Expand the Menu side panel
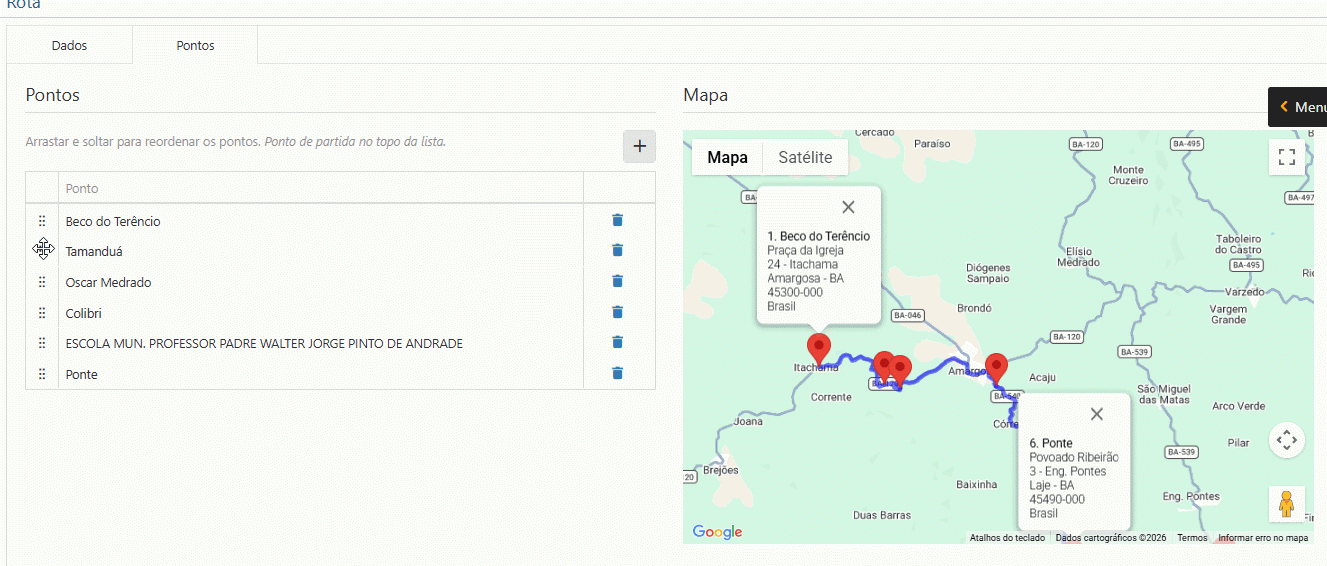 tap(1300, 107)
